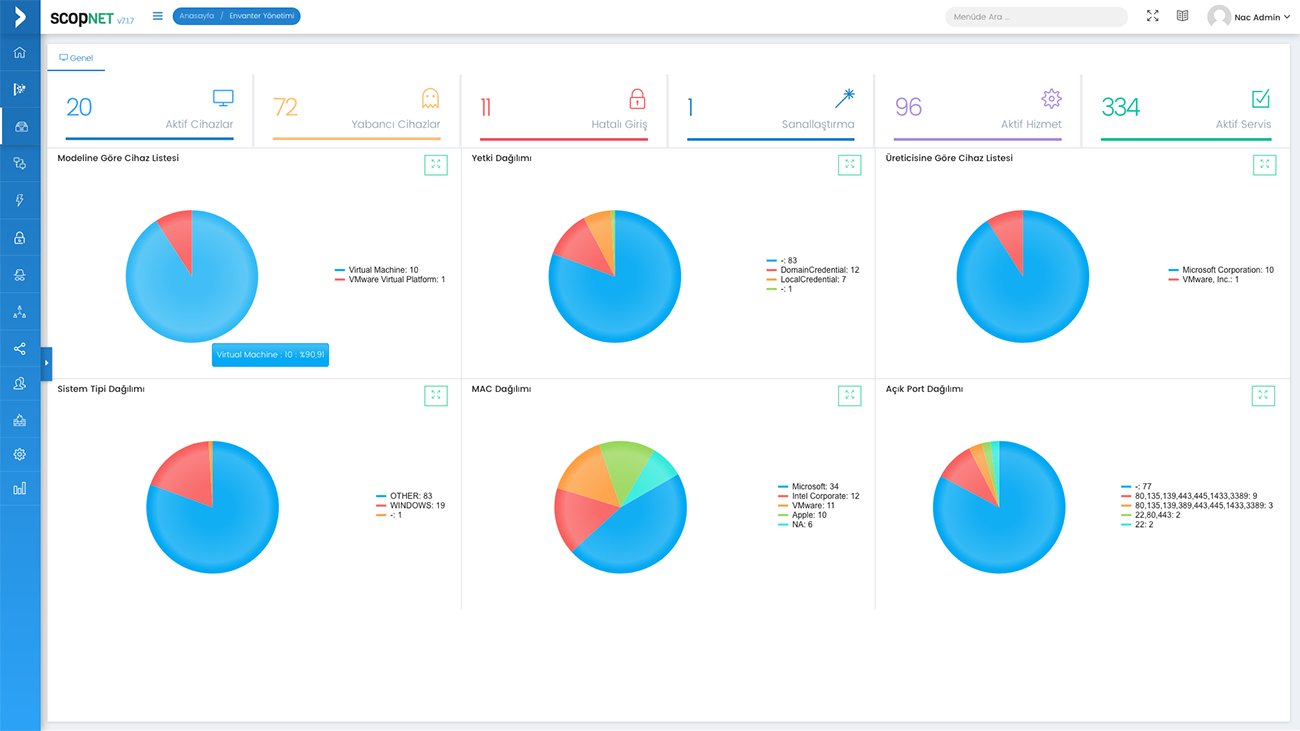The width and height of the screenshot is (1300, 731).
Task: Open the home icon in the sidebar
Action: pyautogui.click(x=20, y=53)
